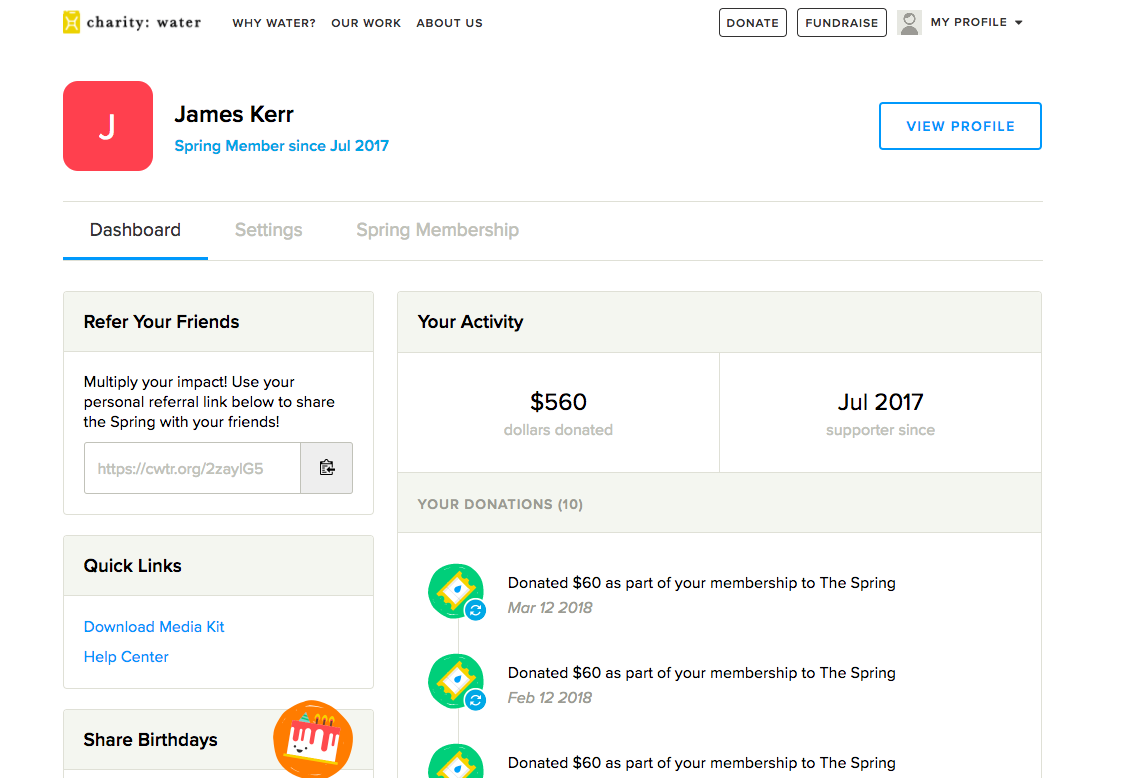
Task: Open the Download Media Kit link
Action: [x=154, y=626]
